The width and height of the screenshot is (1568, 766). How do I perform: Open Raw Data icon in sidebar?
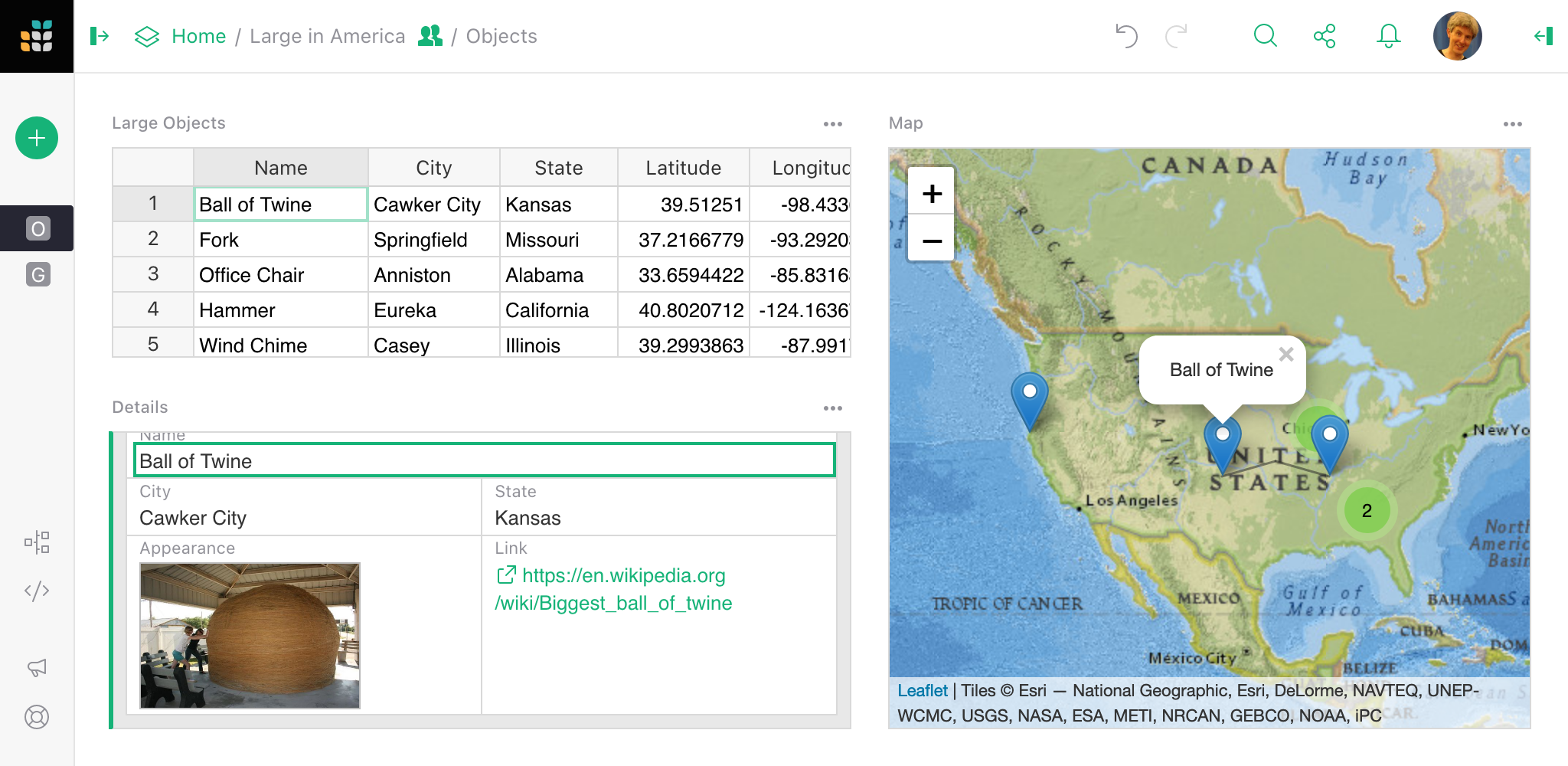click(37, 542)
